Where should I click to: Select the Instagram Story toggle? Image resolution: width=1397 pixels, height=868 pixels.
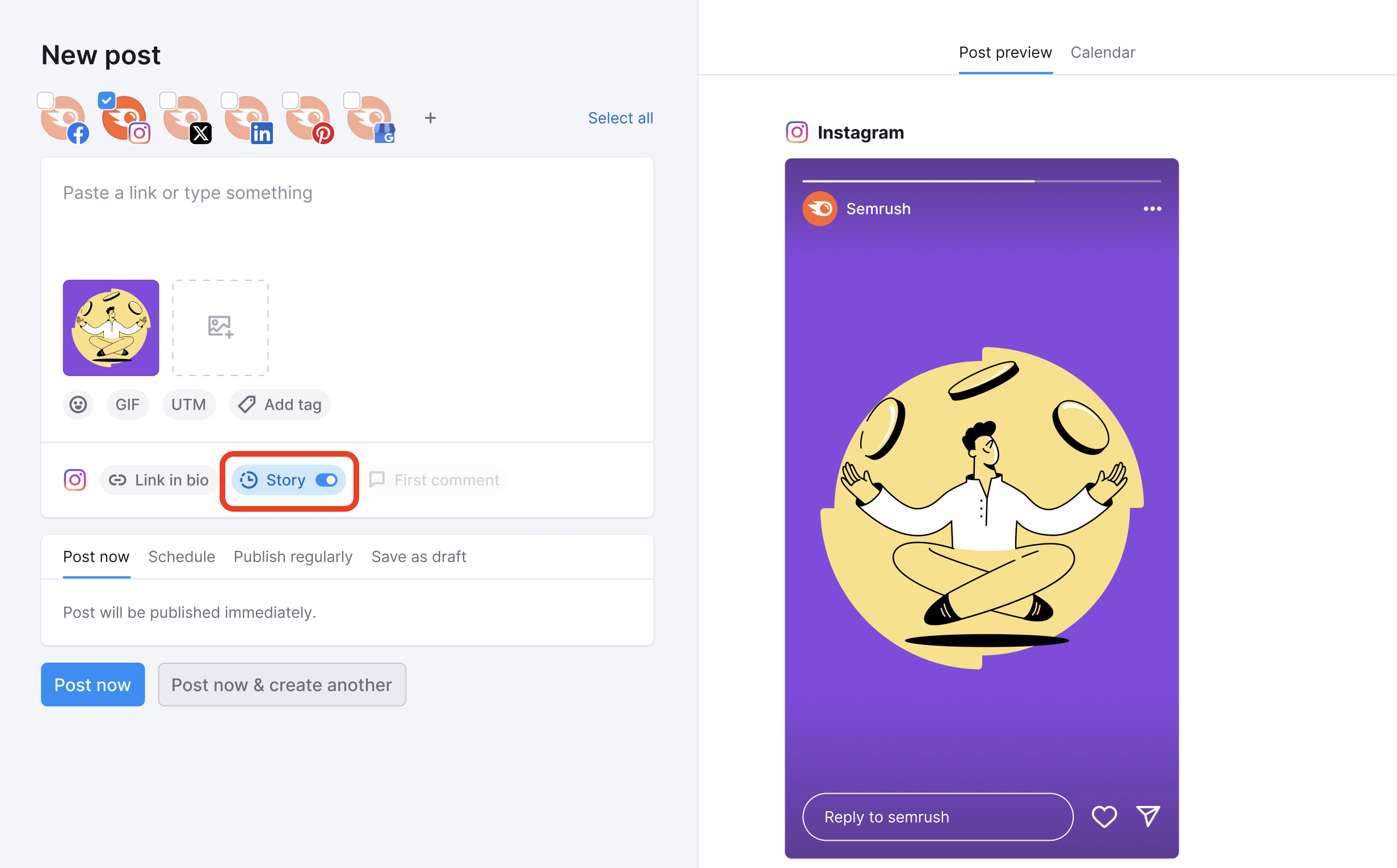pos(326,480)
